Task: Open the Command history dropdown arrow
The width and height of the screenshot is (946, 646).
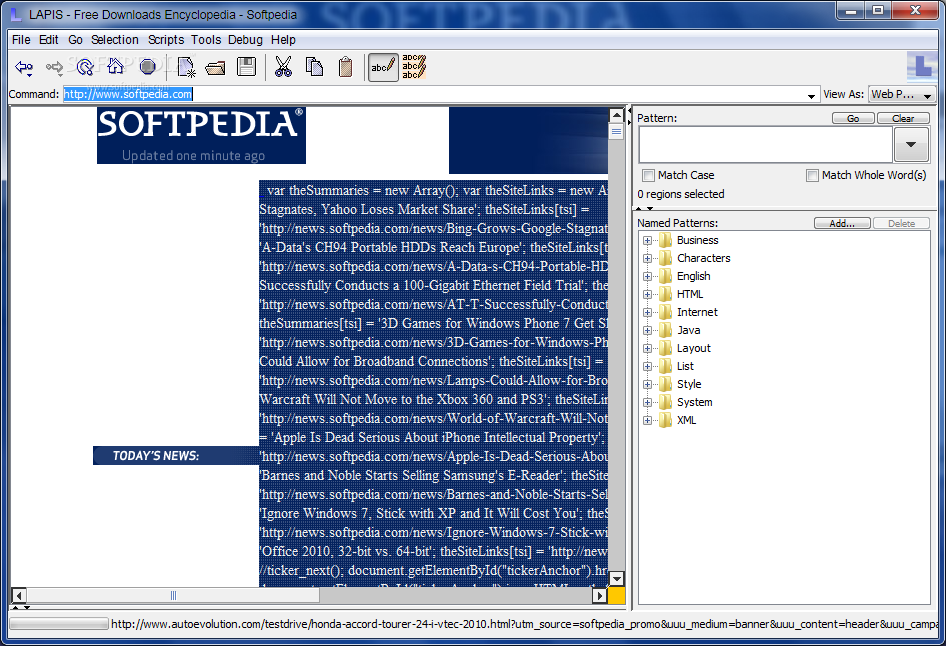Action: point(811,95)
